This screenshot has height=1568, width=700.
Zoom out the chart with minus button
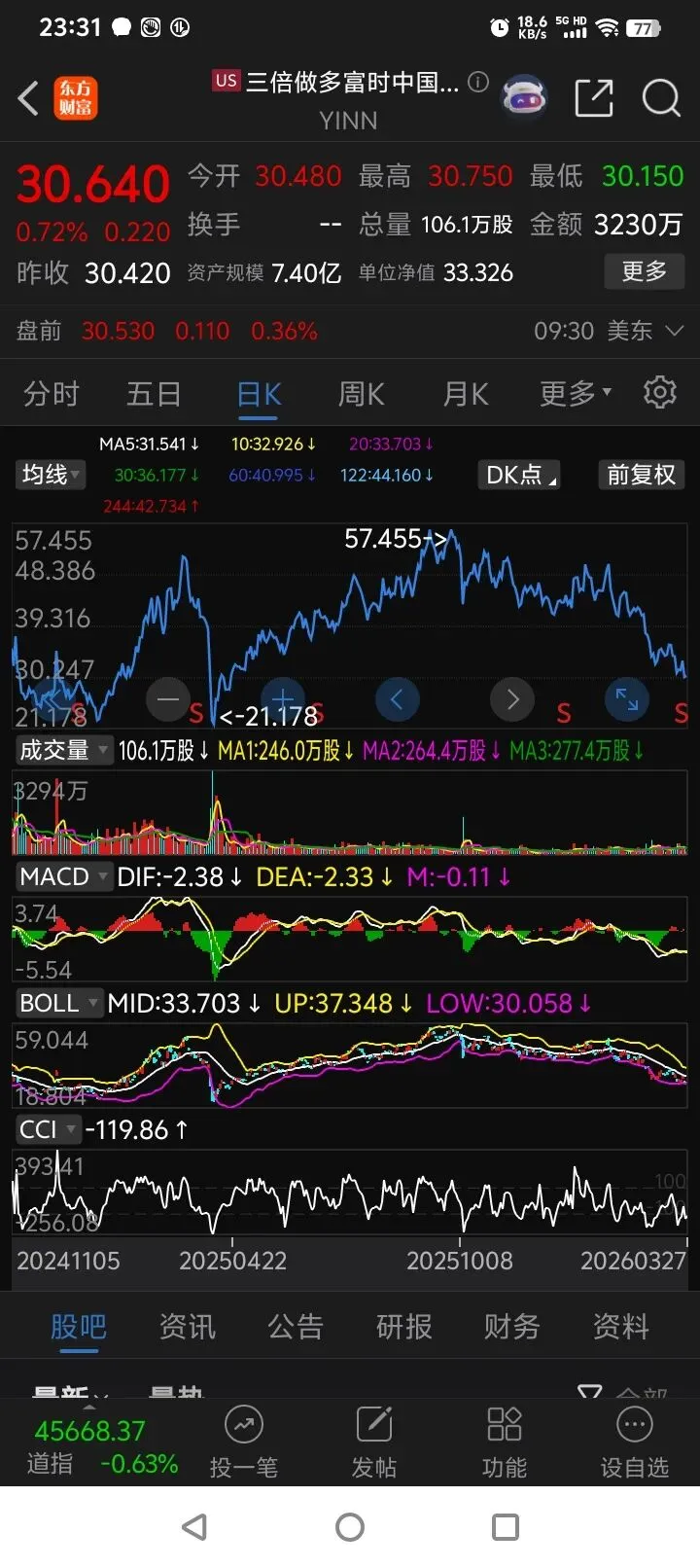click(x=168, y=698)
